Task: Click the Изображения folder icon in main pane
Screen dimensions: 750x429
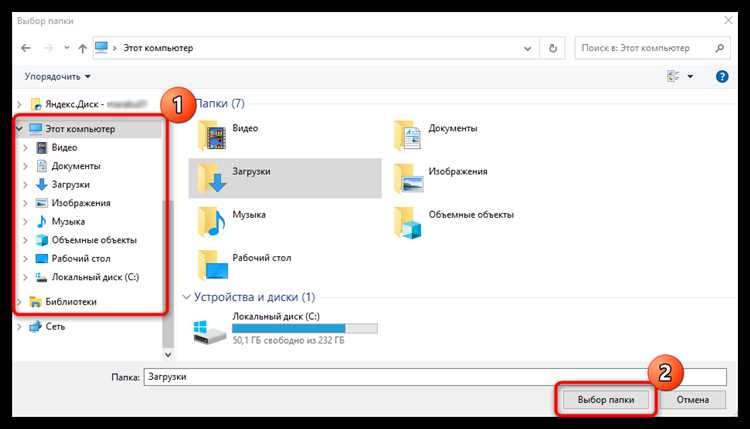Action: (x=408, y=178)
